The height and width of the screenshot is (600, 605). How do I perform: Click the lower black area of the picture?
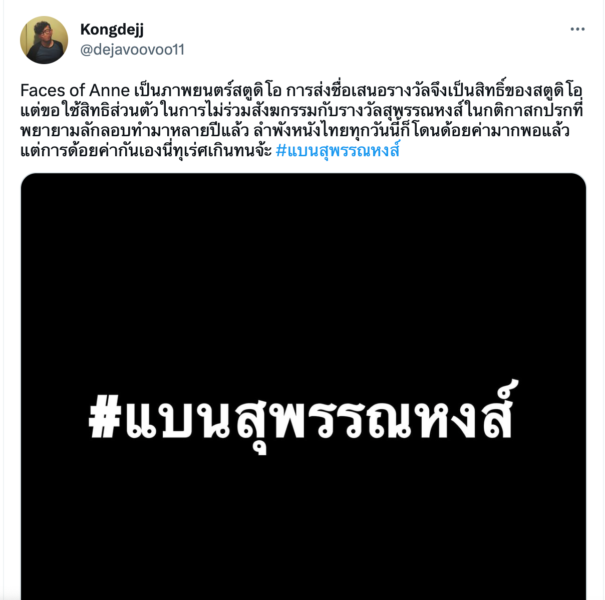pyautogui.click(x=303, y=529)
